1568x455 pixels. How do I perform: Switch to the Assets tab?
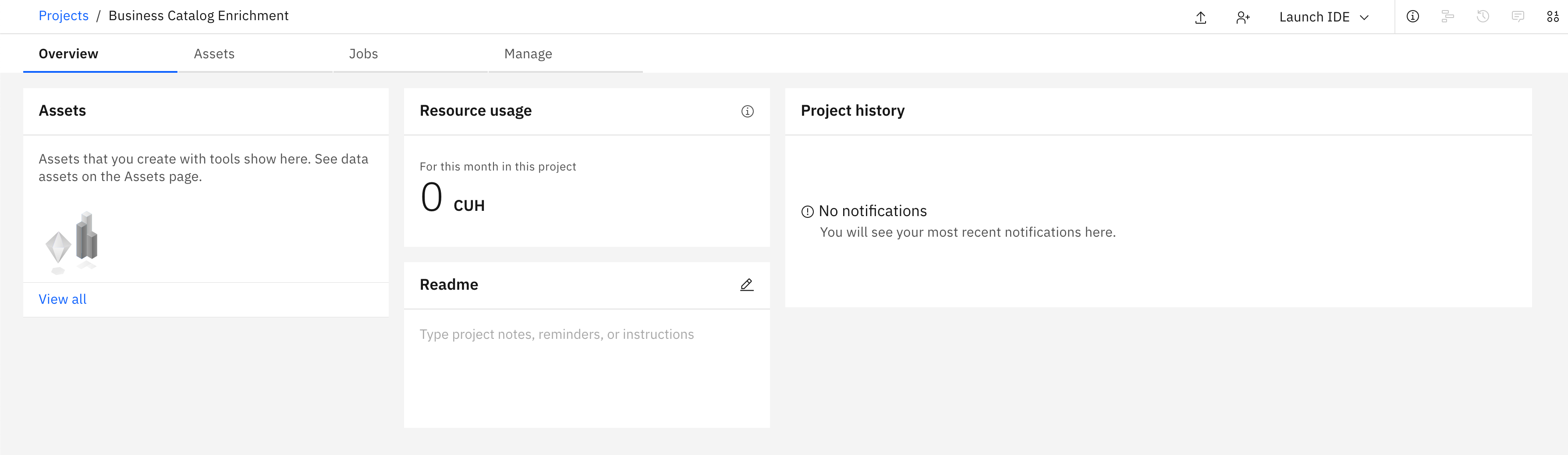click(214, 53)
